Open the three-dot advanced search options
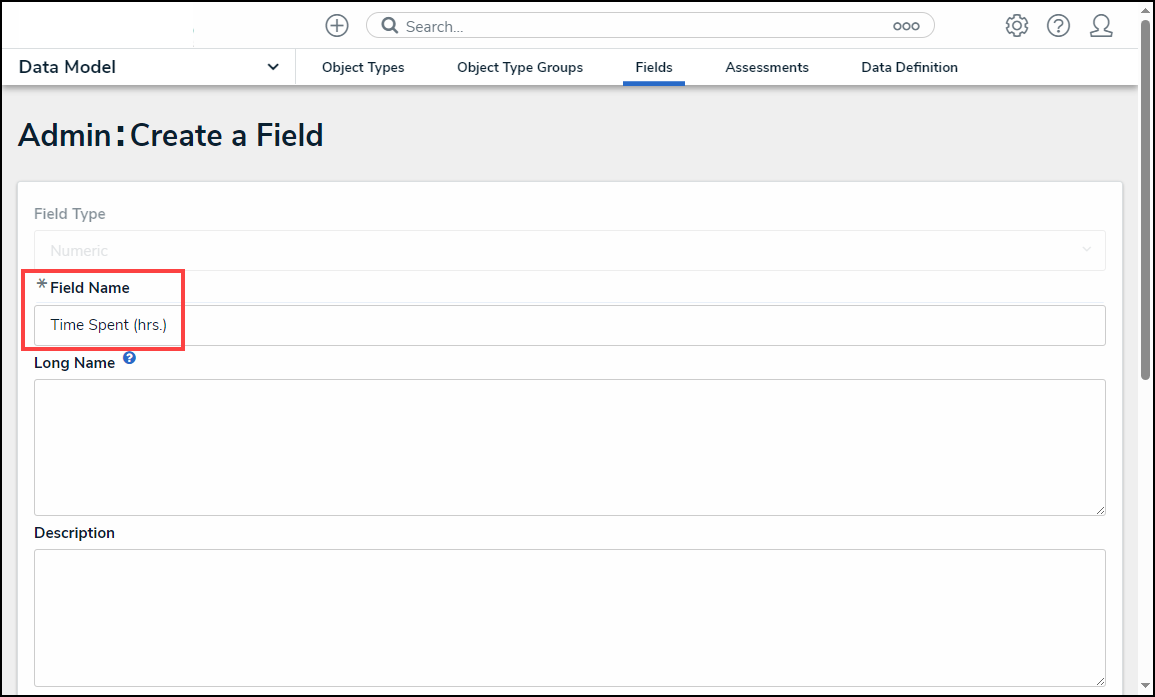This screenshot has height=697, width=1155. 906,26
